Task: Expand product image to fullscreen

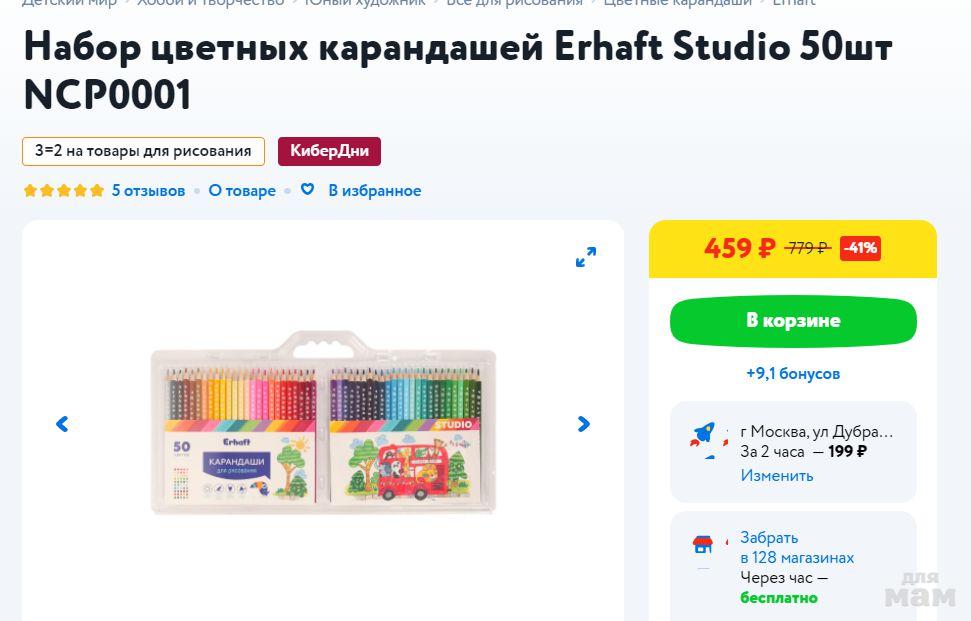Action: pyautogui.click(x=586, y=257)
